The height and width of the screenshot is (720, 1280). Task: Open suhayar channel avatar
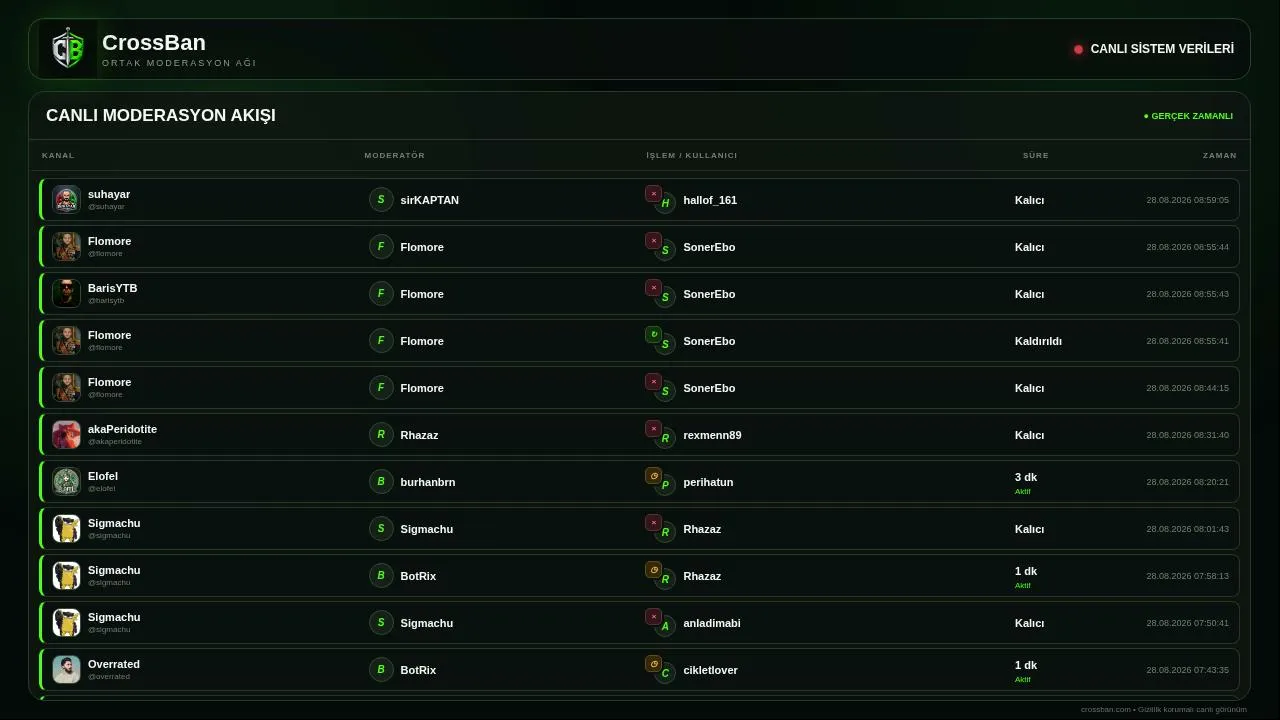point(66,199)
